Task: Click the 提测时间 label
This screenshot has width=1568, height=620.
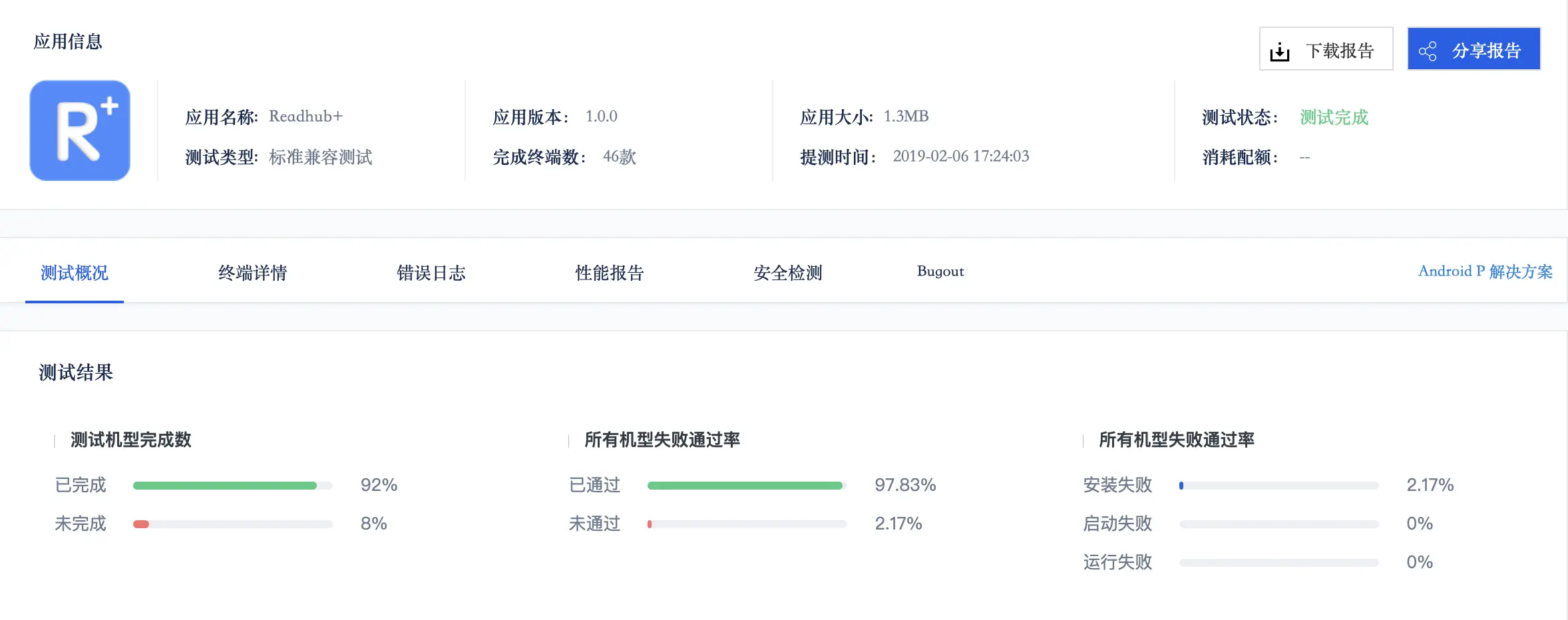Action: [838, 157]
